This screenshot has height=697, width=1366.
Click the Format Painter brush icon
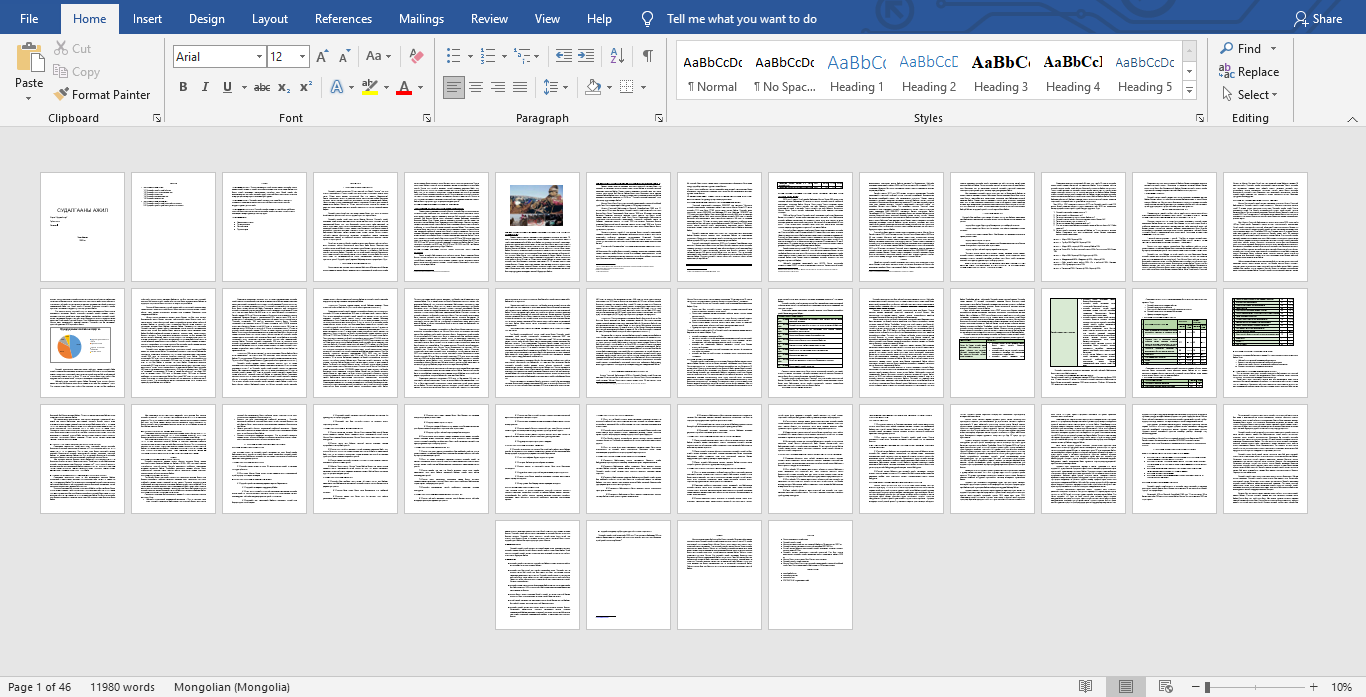(x=61, y=95)
